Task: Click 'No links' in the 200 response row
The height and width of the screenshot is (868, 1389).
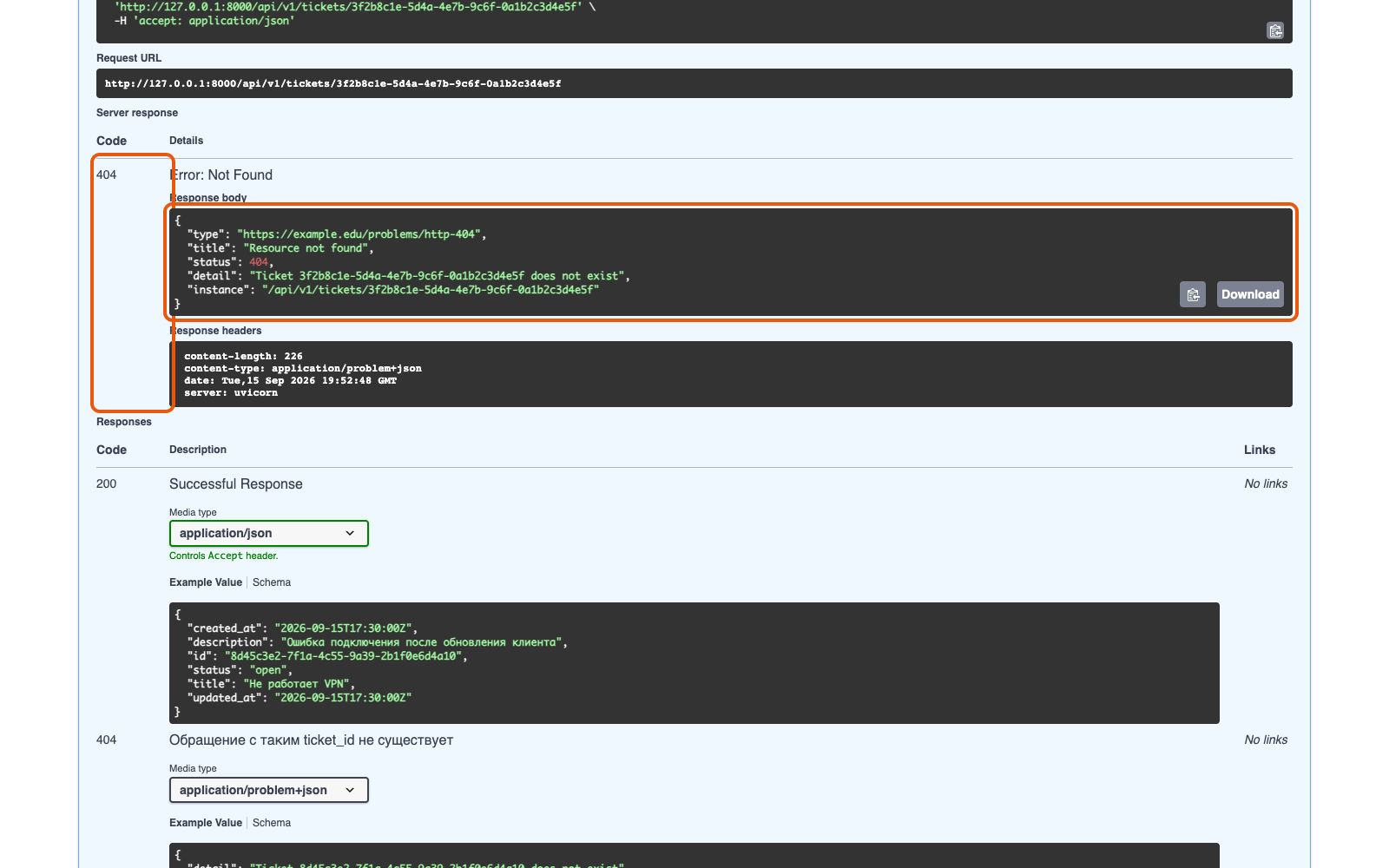Action: [x=1266, y=483]
